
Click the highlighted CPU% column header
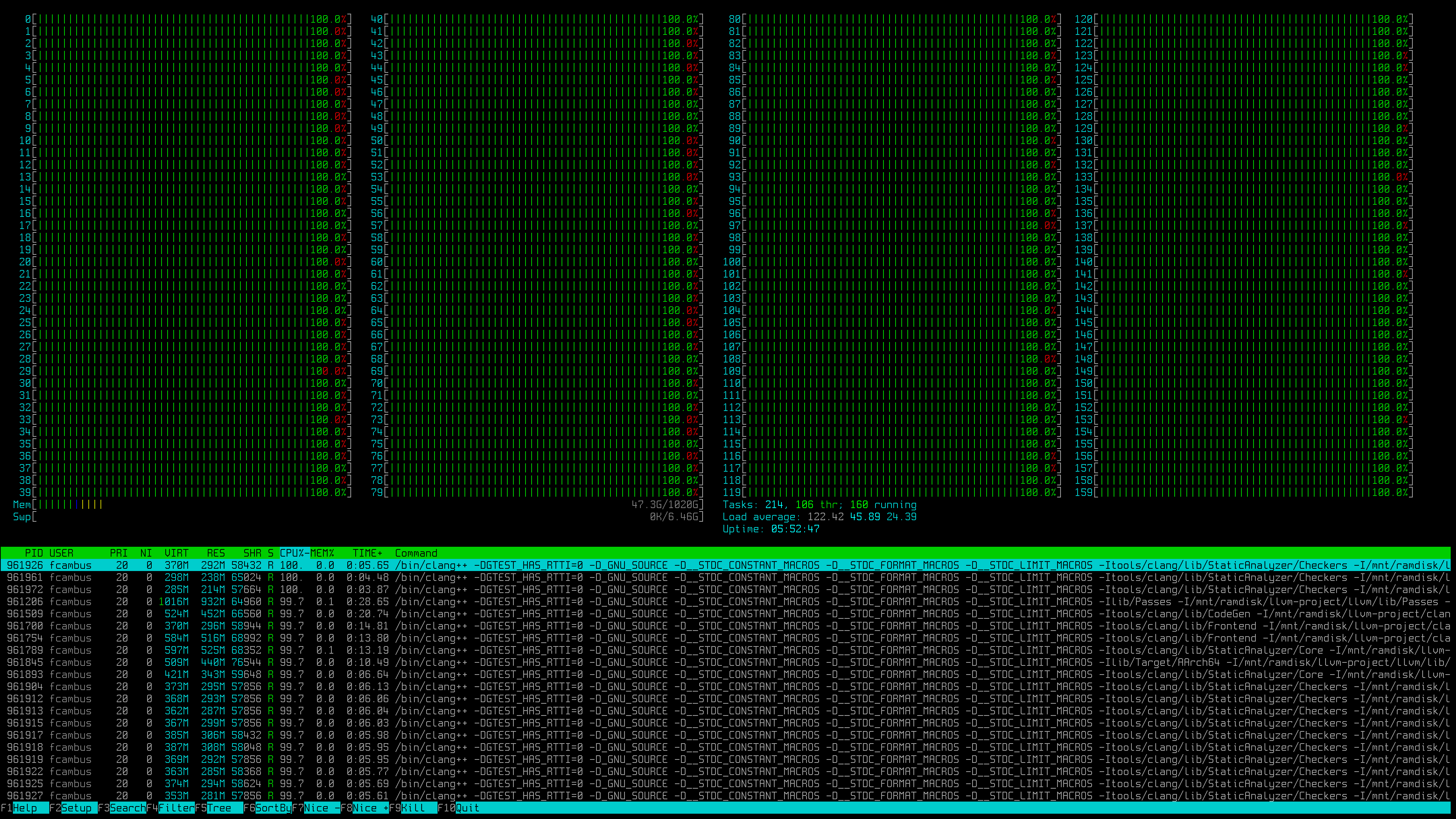point(295,553)
